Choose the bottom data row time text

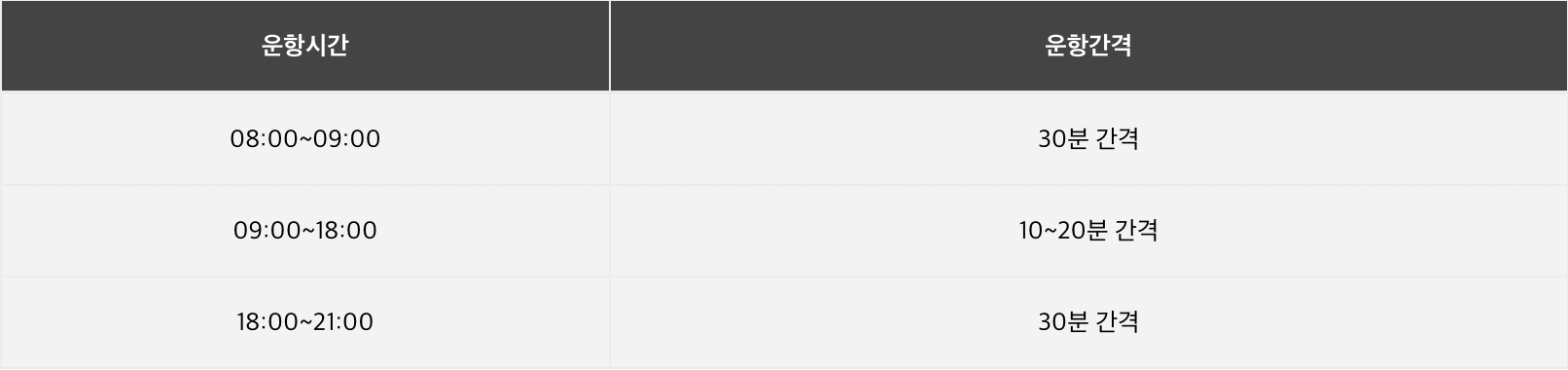pyautogui.click(x=305, y=322)
